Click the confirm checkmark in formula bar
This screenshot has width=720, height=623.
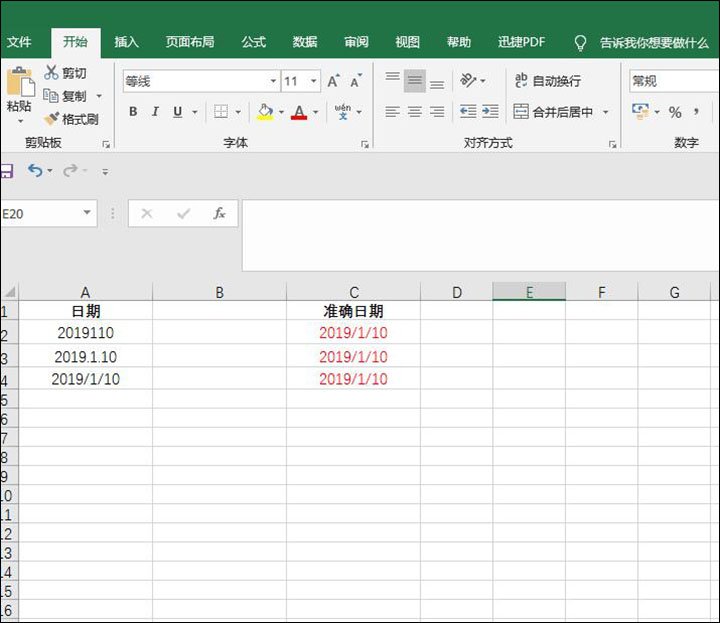[x=183, y=213]
